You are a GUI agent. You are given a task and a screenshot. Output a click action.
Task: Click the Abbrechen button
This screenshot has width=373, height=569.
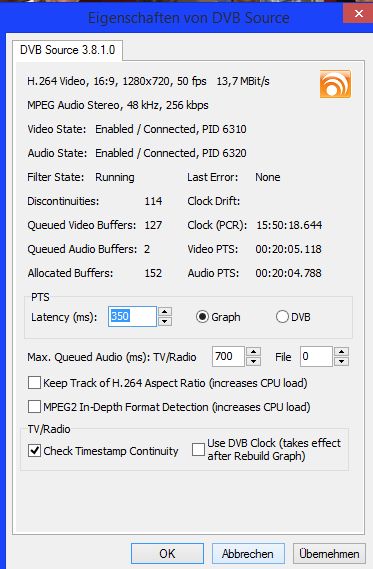[248, 553]
